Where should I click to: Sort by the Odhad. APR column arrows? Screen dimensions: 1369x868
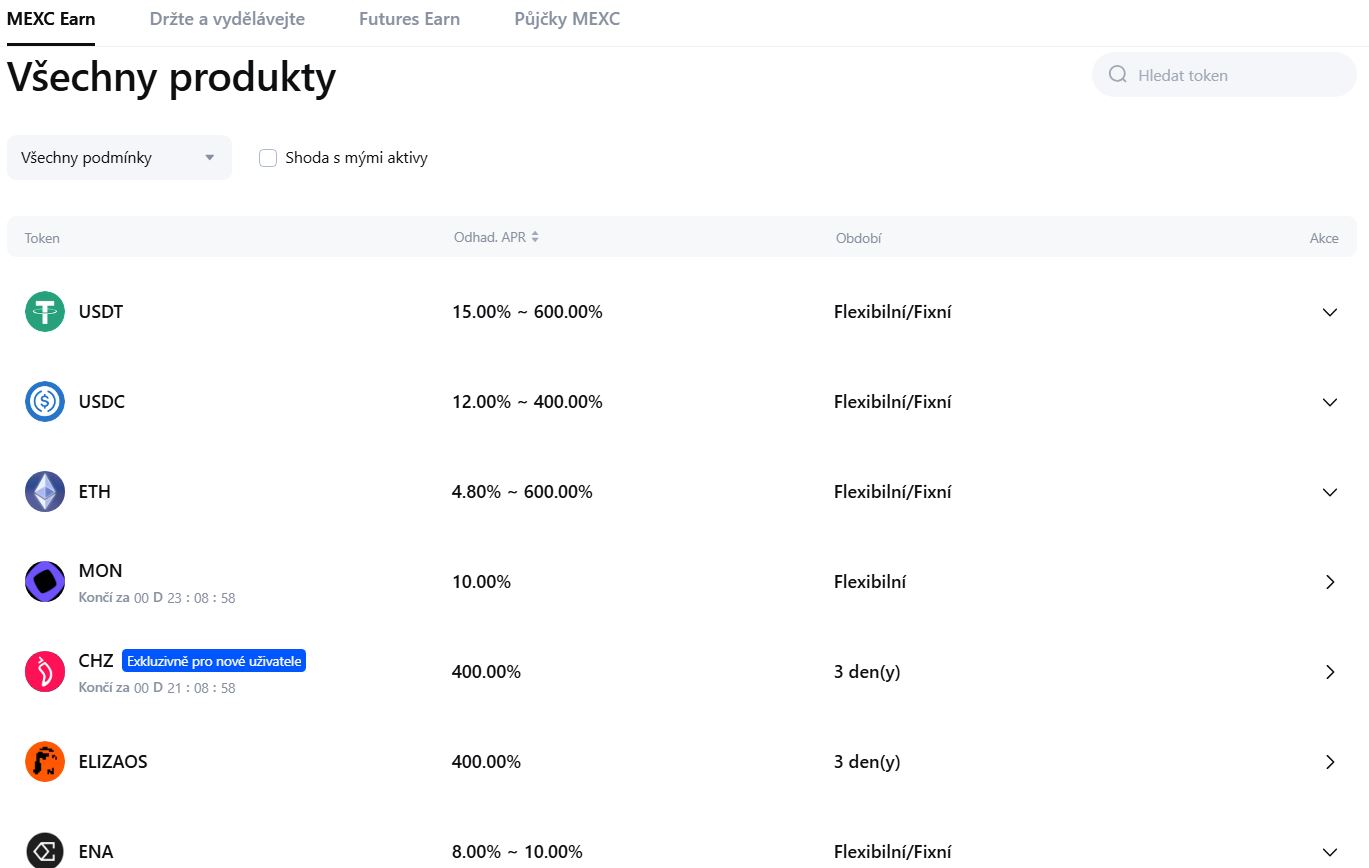(535, 237)
